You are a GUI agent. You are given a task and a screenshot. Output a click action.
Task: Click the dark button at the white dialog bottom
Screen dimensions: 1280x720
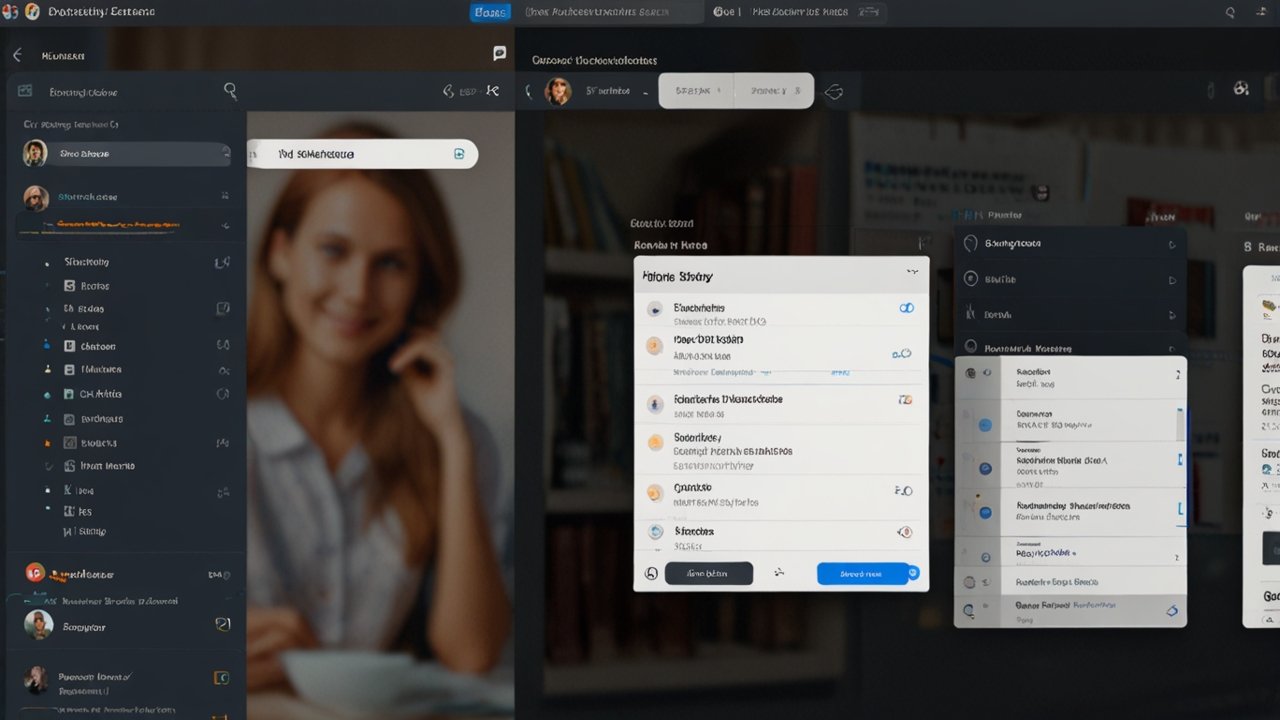tap(708, 574)
